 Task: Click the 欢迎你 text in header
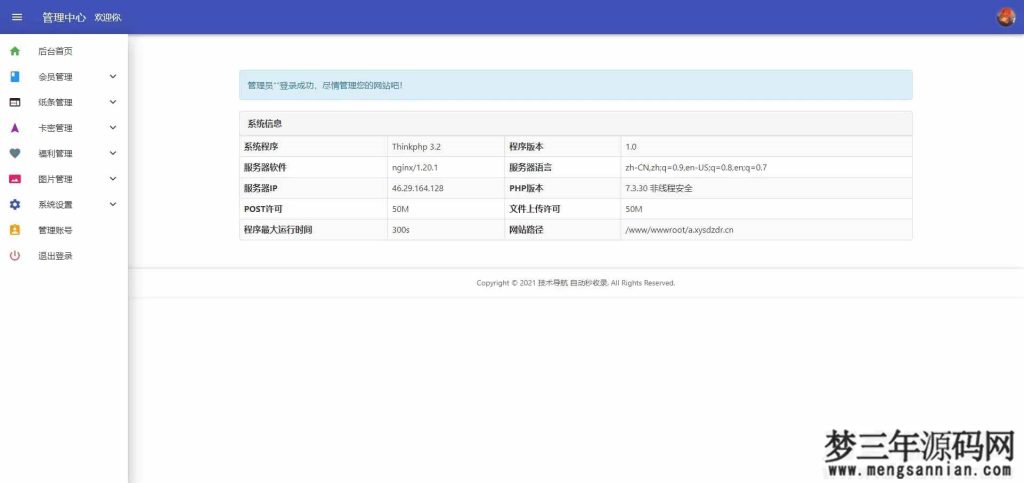tap(108, 18)
